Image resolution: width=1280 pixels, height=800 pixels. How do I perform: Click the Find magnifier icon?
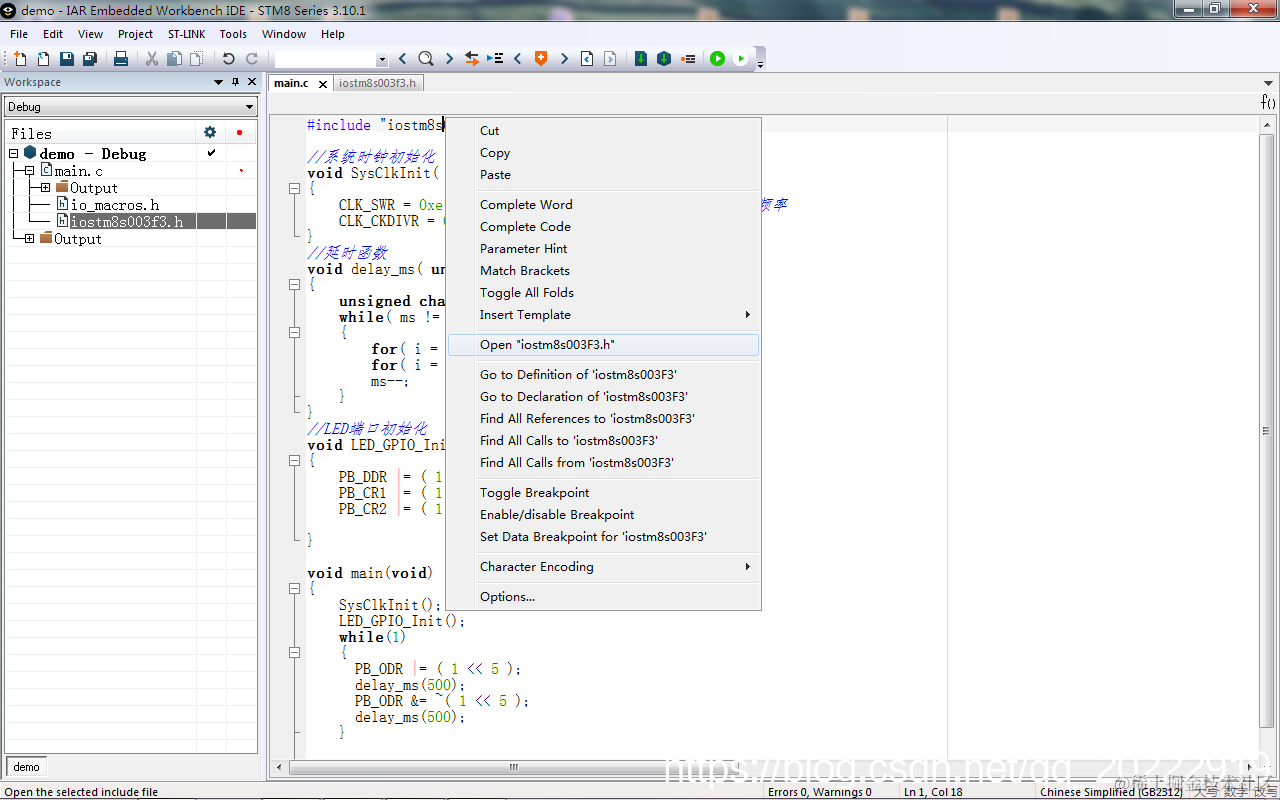(x=426, y=59)
